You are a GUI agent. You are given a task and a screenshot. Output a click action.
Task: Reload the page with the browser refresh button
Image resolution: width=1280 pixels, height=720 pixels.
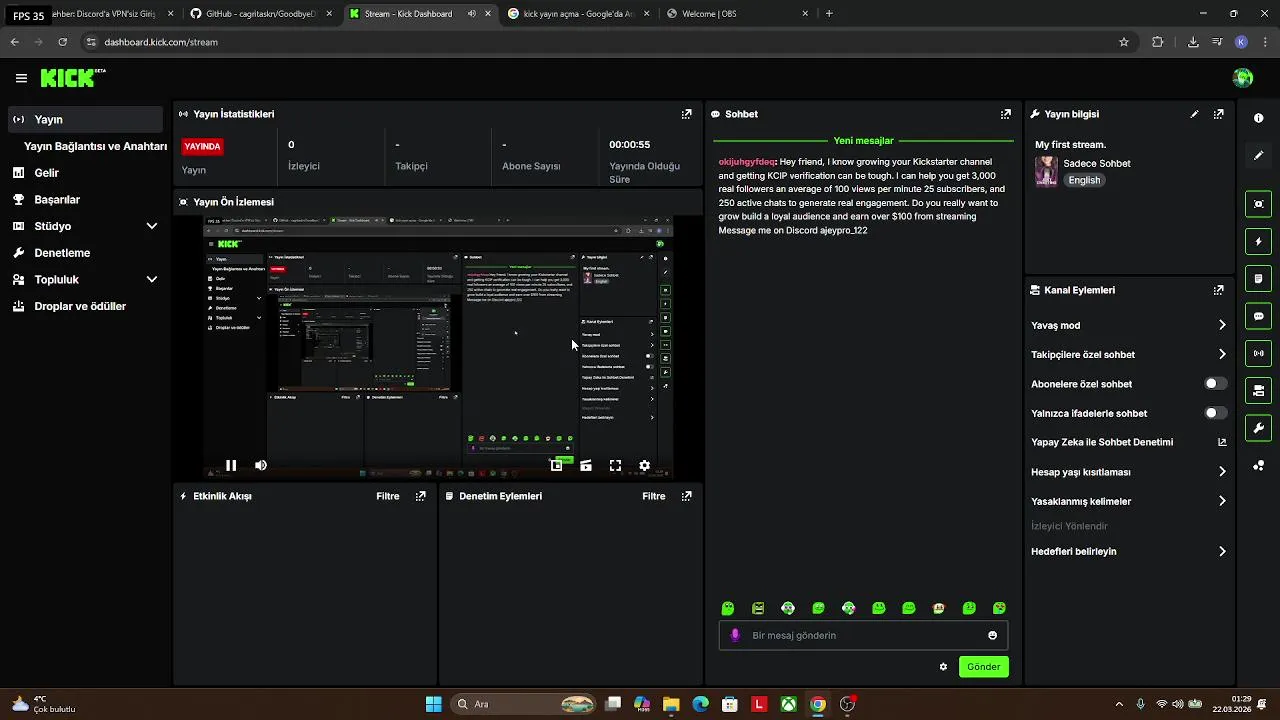[62, 42]
